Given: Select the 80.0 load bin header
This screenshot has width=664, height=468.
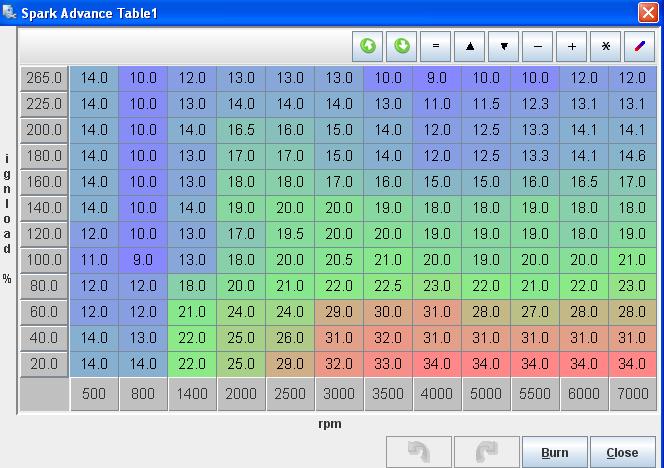Looking at the screenshot, I should coord(44,286).
